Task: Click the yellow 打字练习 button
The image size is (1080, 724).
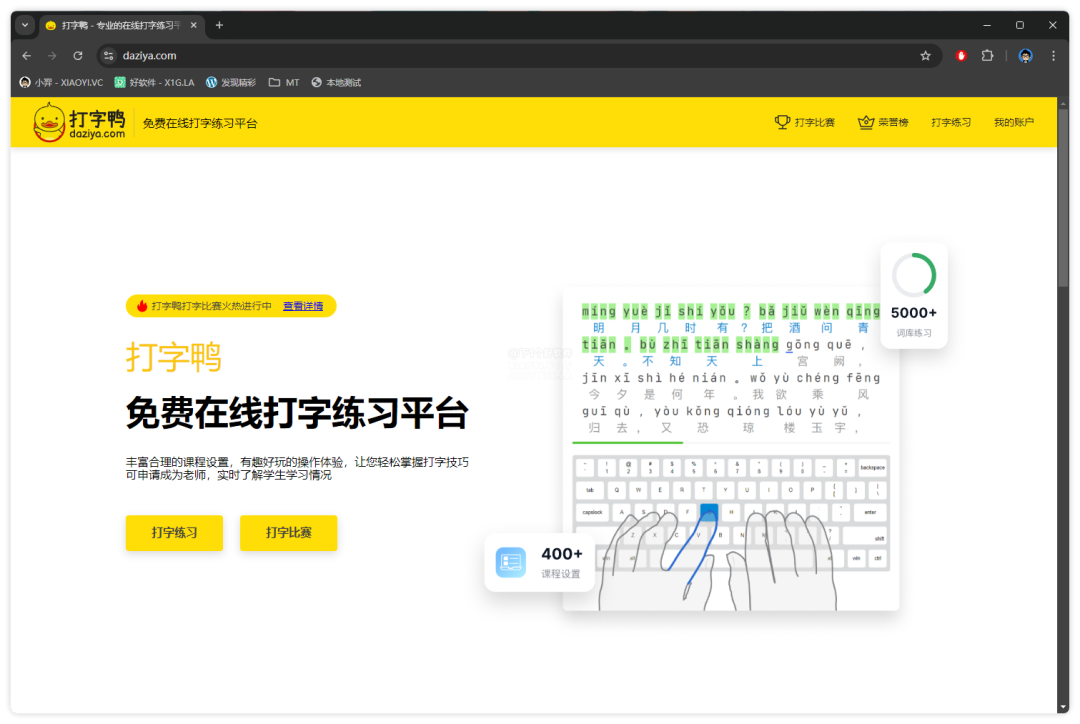Action: (x=174, y=532)
